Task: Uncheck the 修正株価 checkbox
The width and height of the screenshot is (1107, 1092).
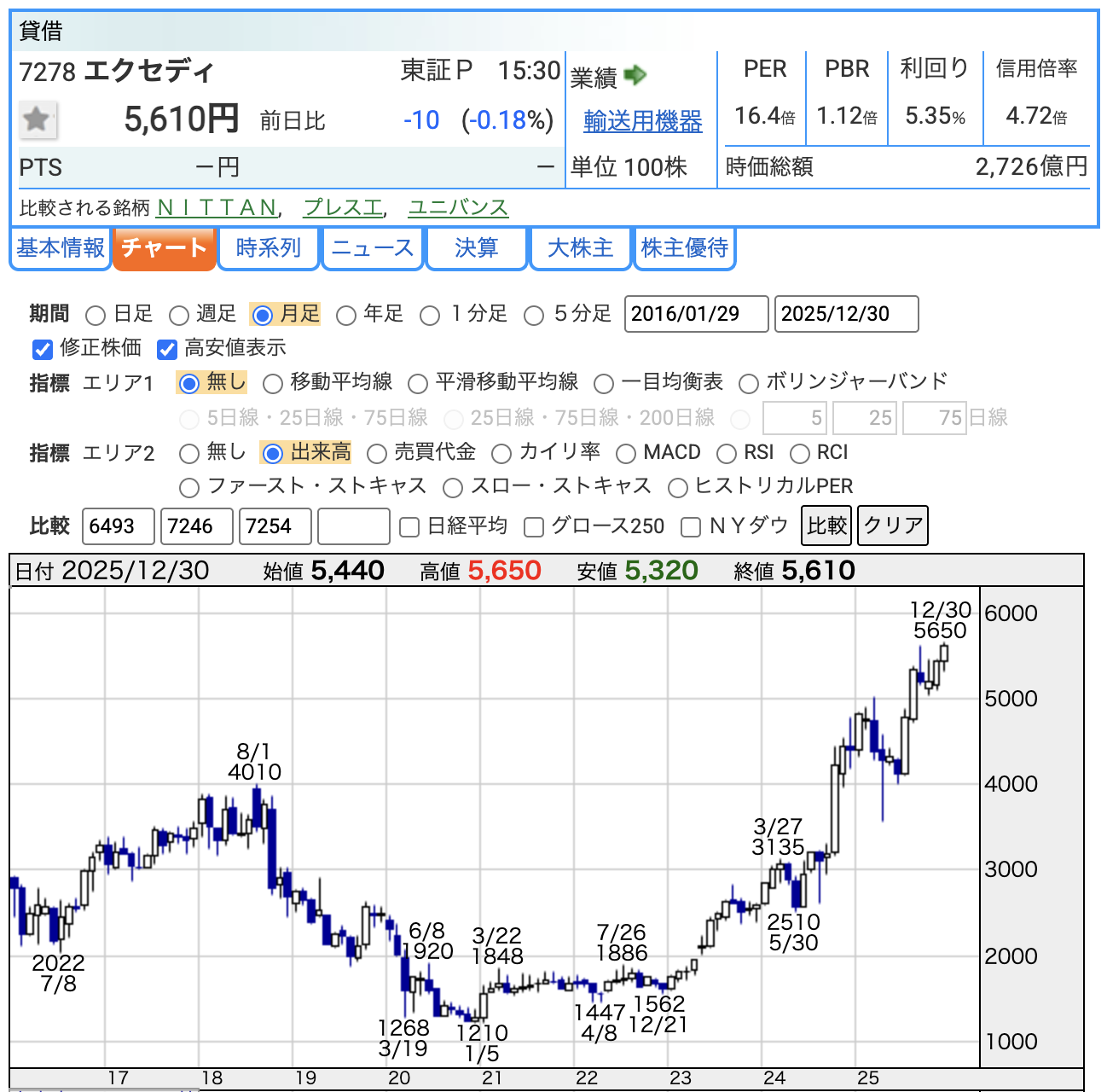Action: pos(43,349)
